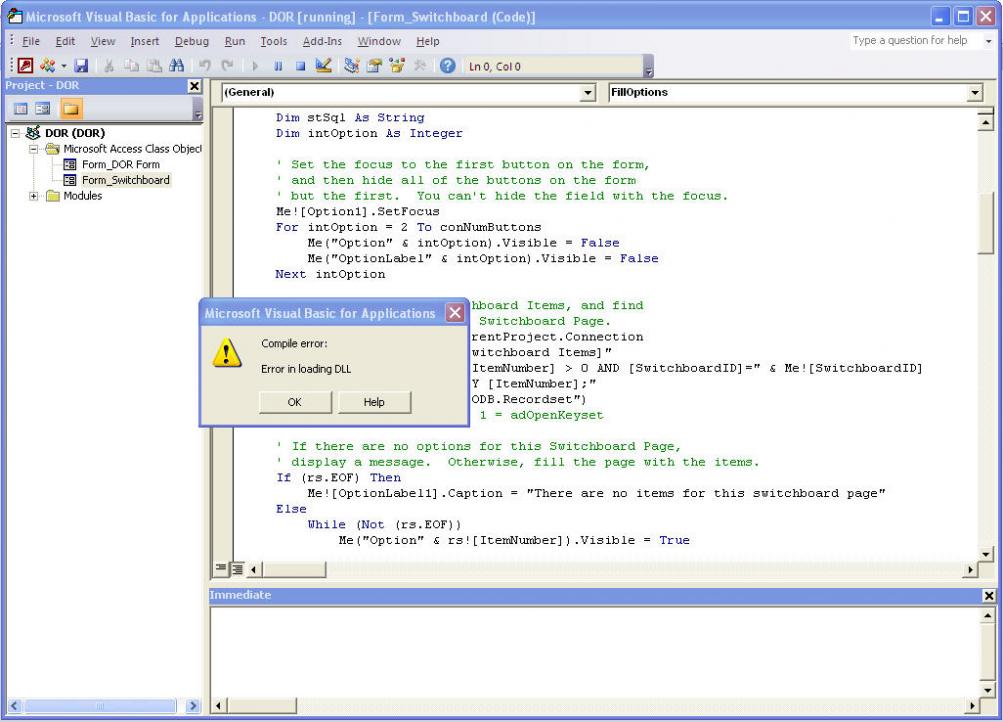The width and height of the screenshot is (1003, 722).
Task: Open the Debug menu
Action: click(x=192, y=41)
